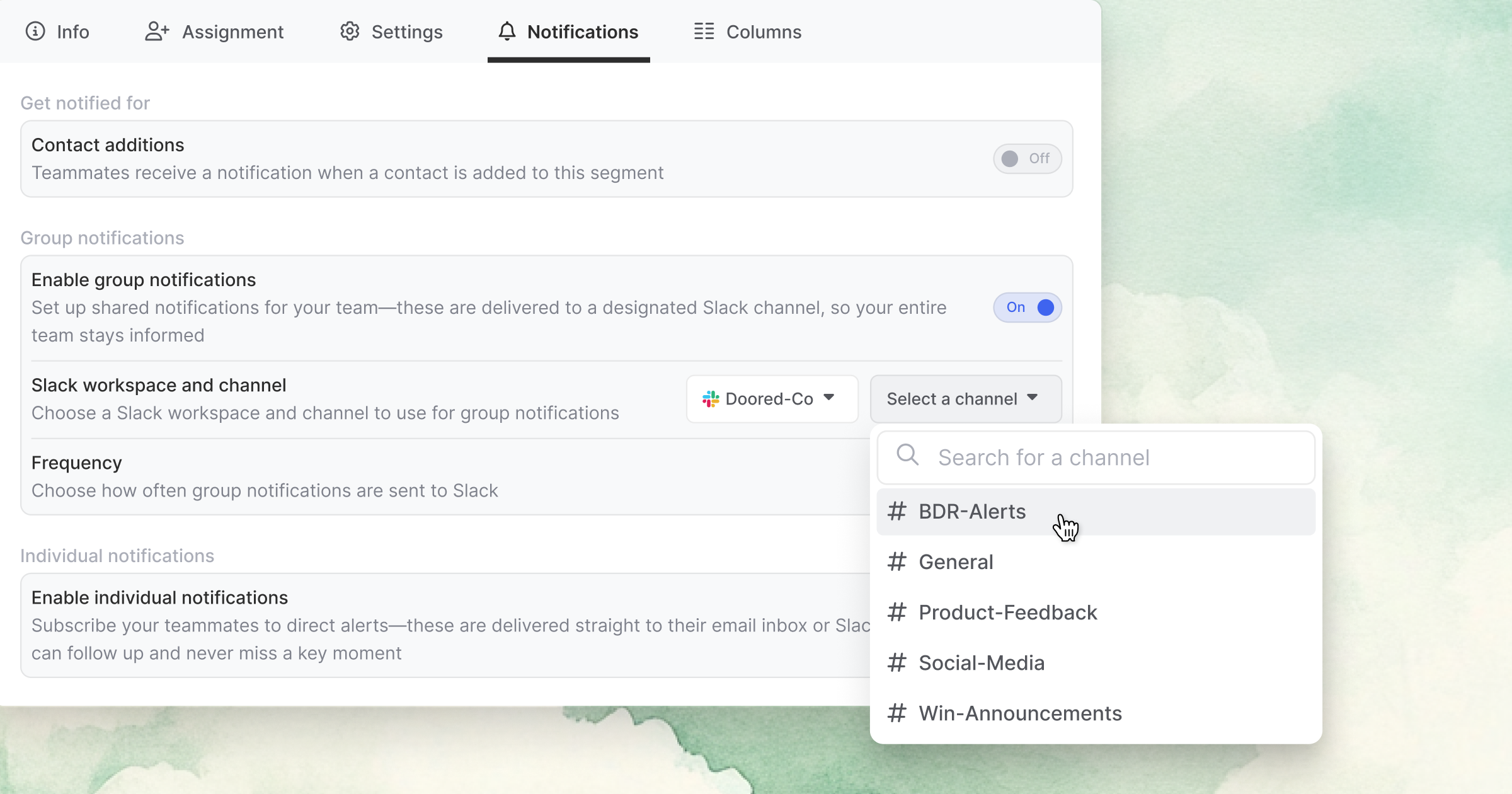The width and height of the screenshot is (1512, 794).
Task: Select the BDR-Alerts channel
Action: 972,511
